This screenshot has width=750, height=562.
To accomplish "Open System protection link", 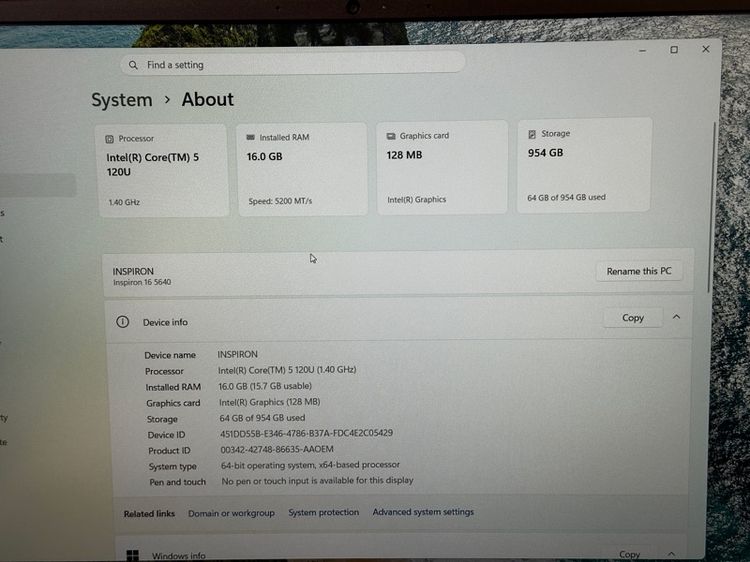I will pos(323,512).
